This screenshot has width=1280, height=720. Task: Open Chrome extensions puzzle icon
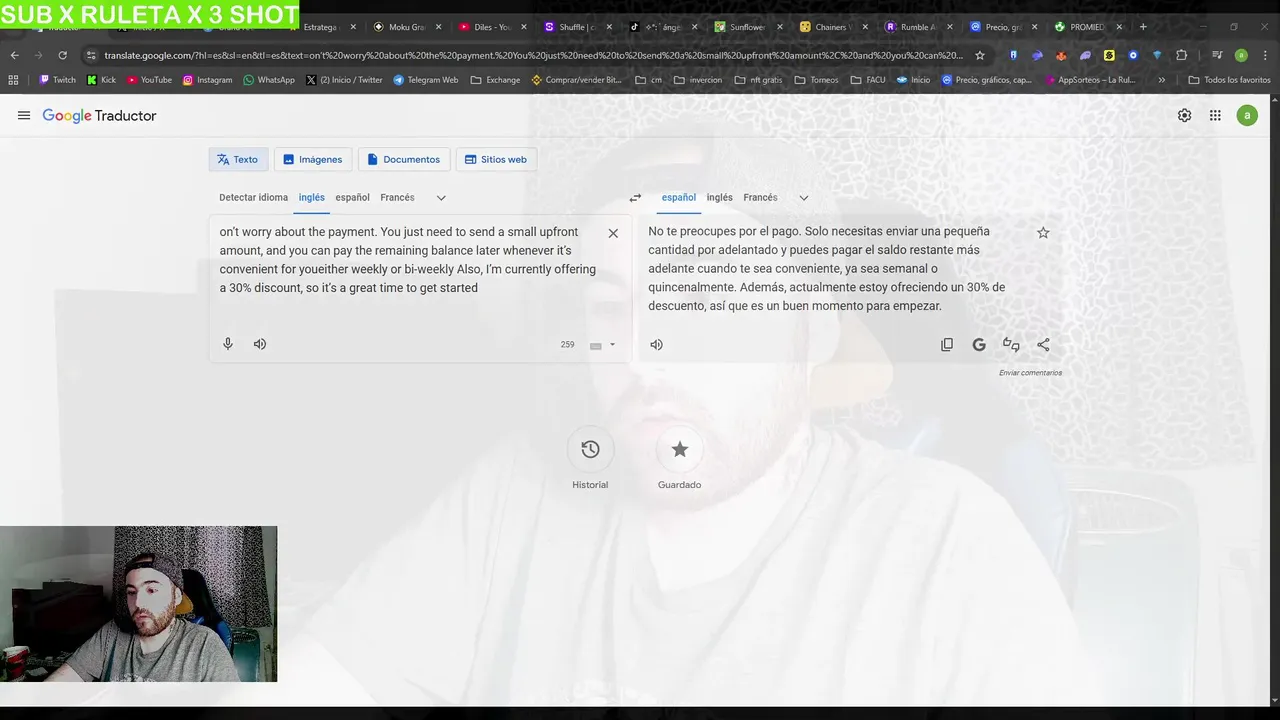coord(1182,55)
